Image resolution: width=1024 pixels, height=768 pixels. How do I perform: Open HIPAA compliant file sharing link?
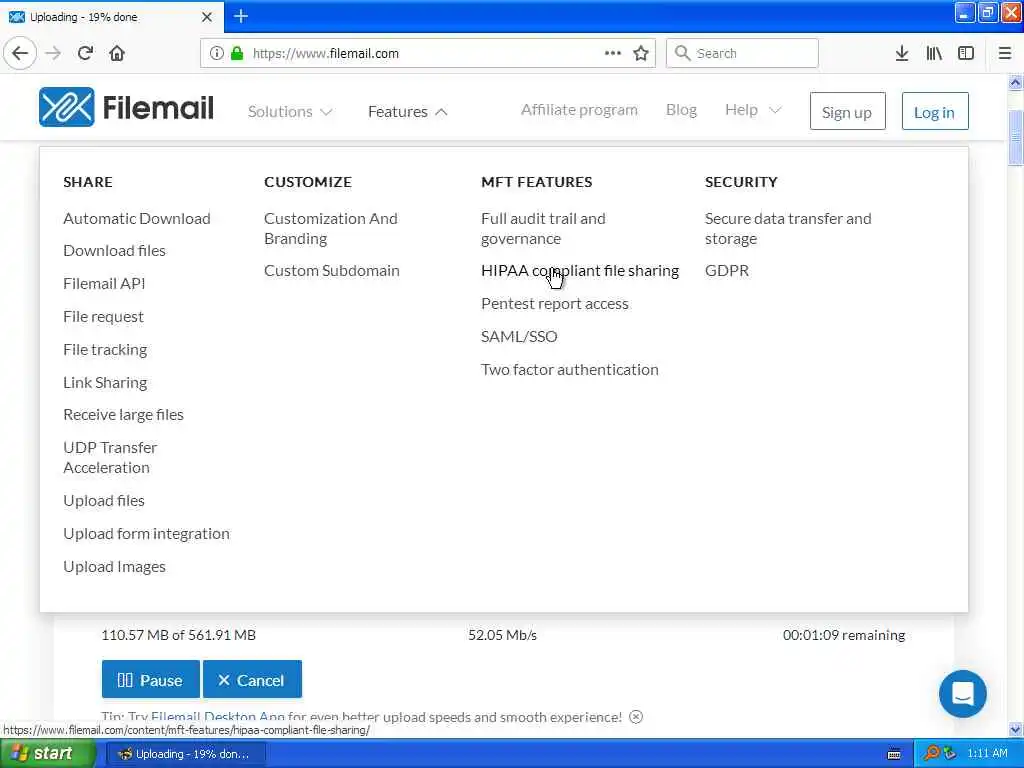point(579,270)
